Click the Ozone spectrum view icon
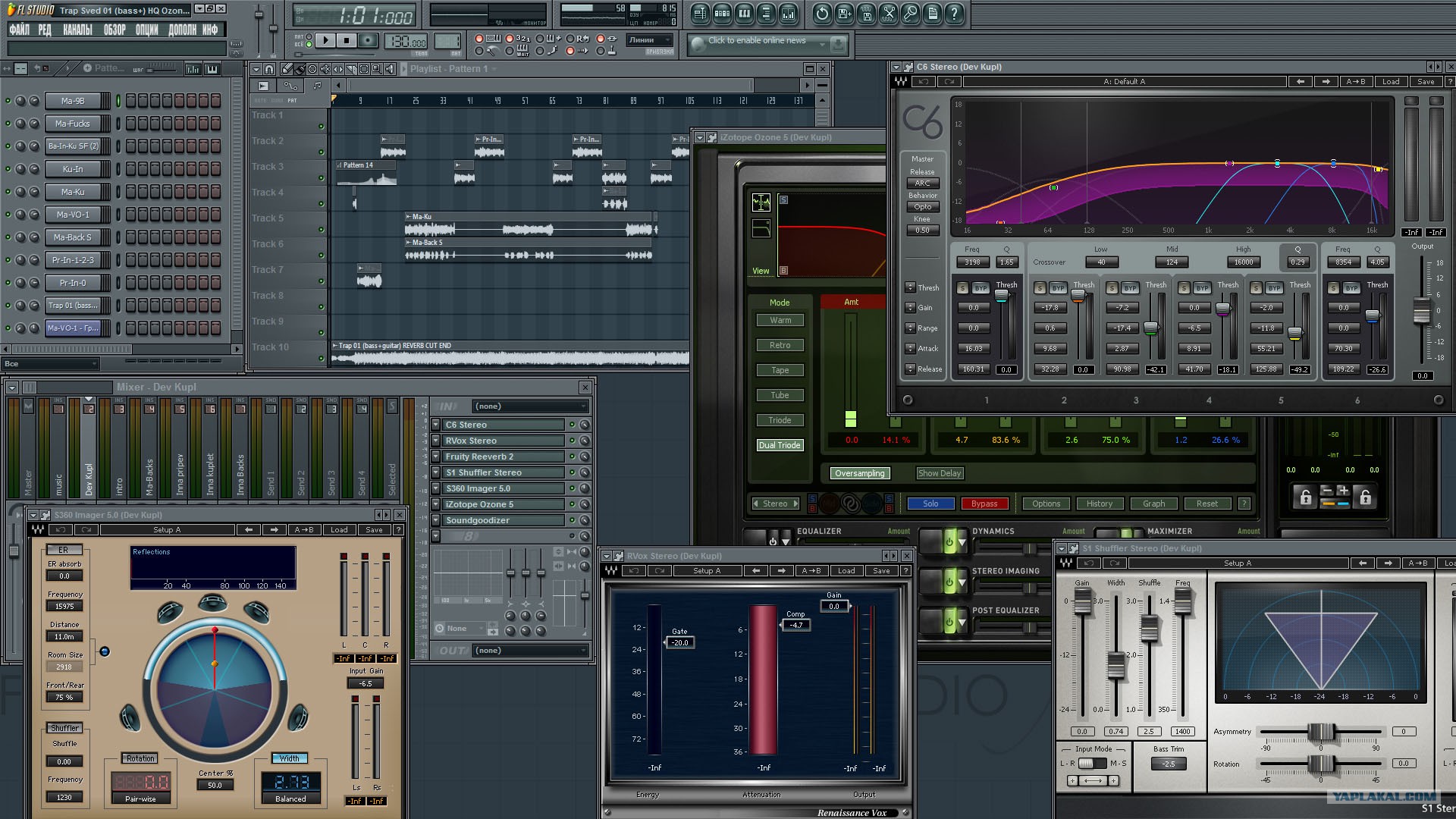Image resolution: width=1456 pixels, height=819 pixels. pyautogui.click(x=761, y=202)
